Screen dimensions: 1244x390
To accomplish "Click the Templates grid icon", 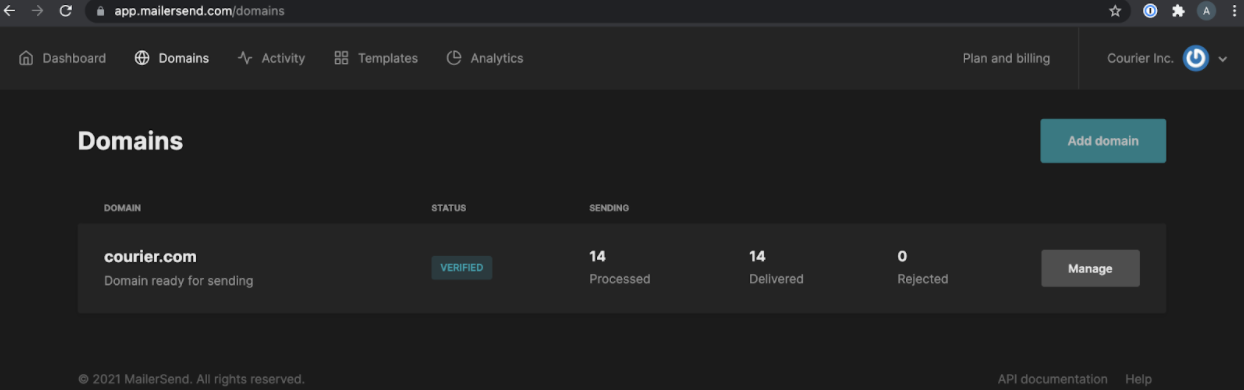I will 341,58.
